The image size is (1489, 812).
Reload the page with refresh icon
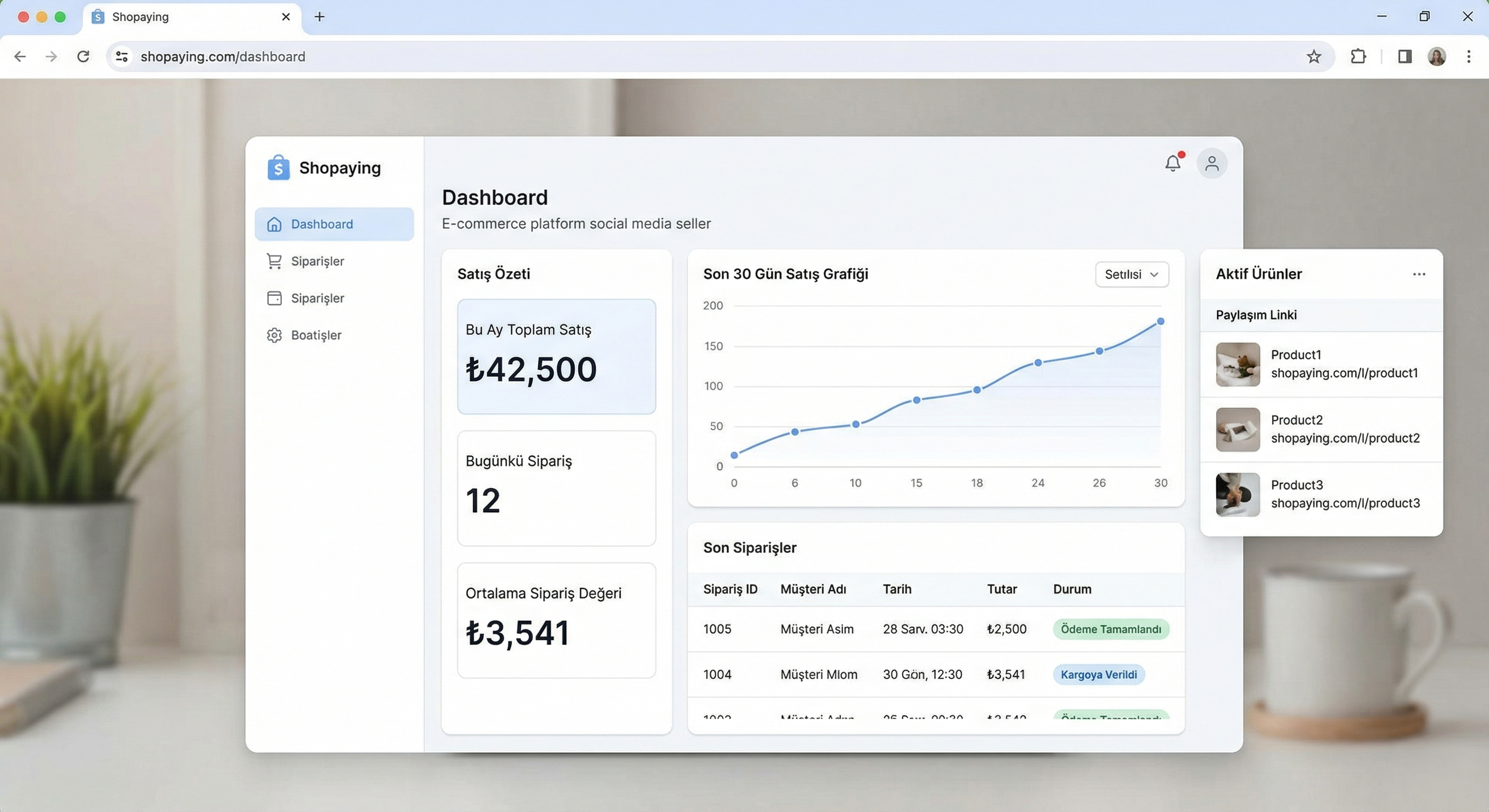pyautogui.click(x=83, y=57)
